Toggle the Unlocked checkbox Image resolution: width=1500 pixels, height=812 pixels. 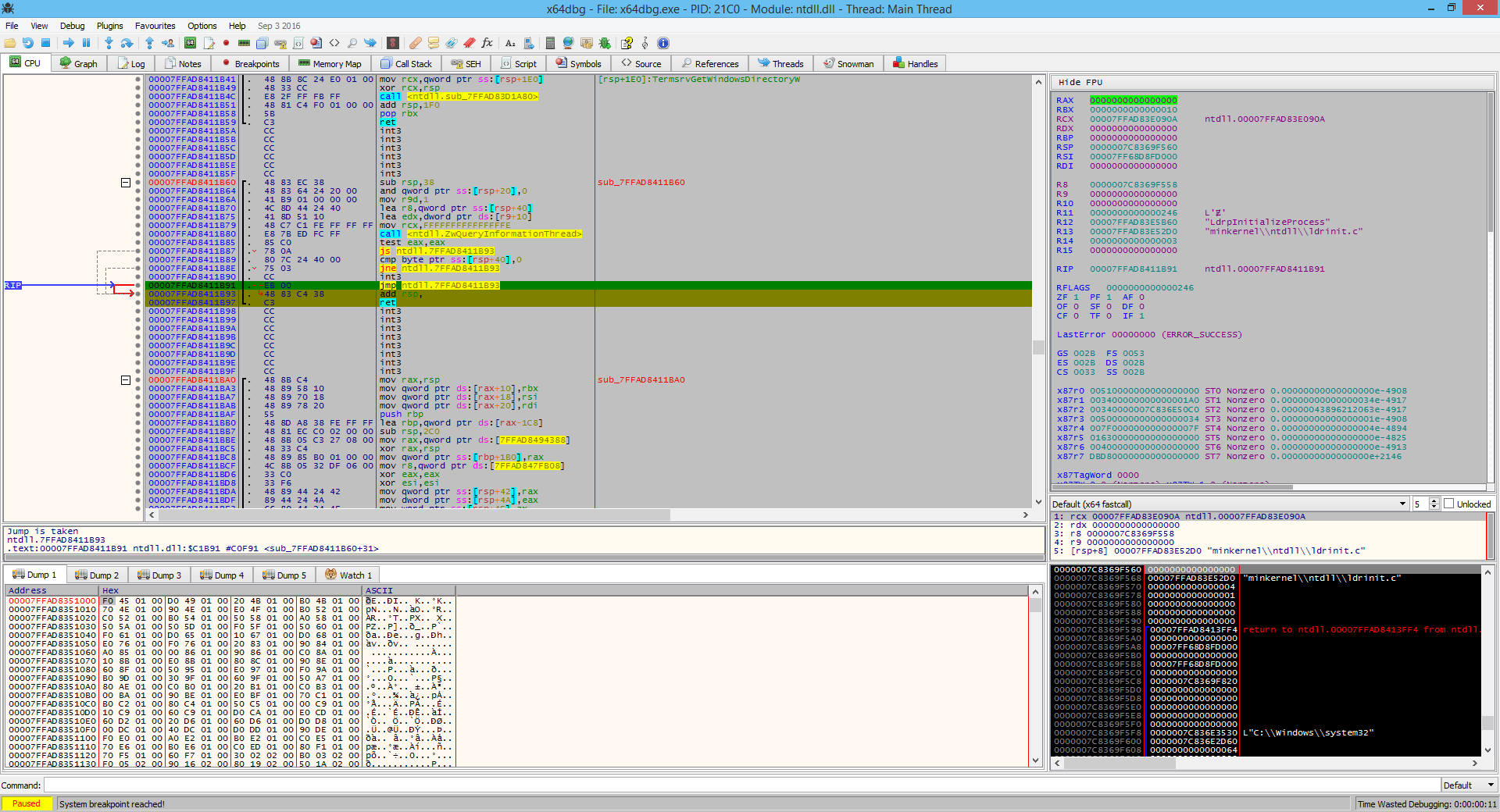(1449, 504)
